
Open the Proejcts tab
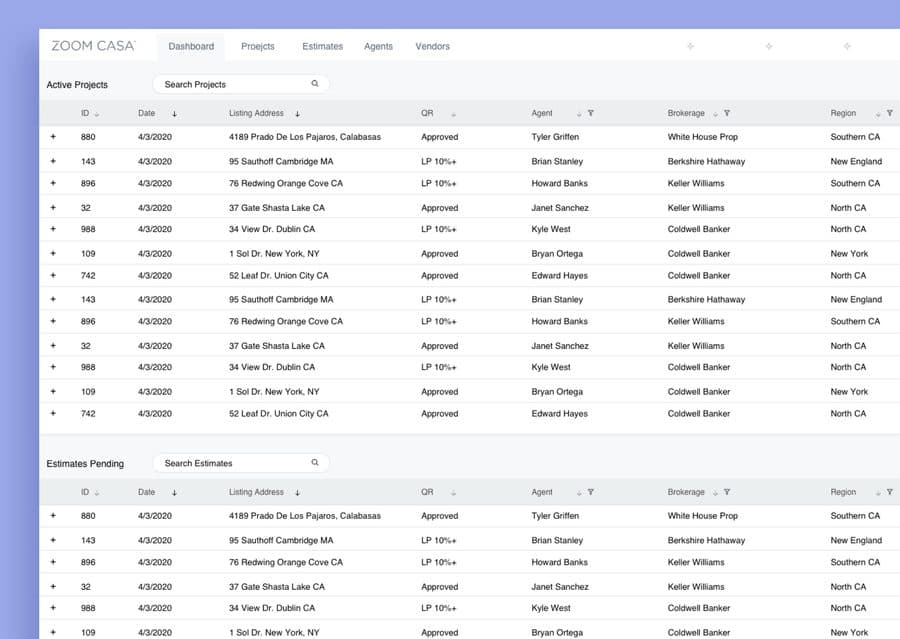258,47
